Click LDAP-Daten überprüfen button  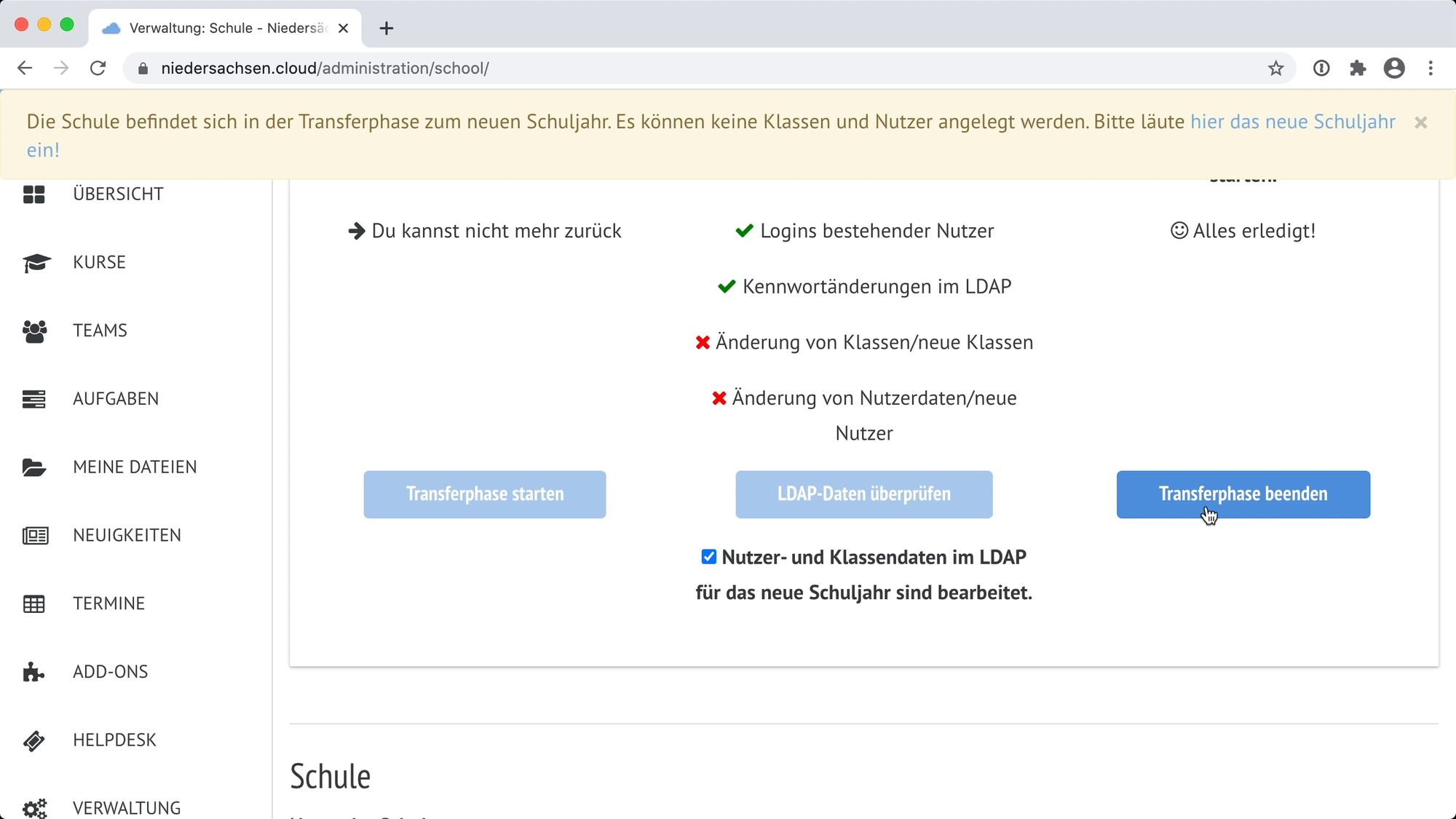coord(863,494)
